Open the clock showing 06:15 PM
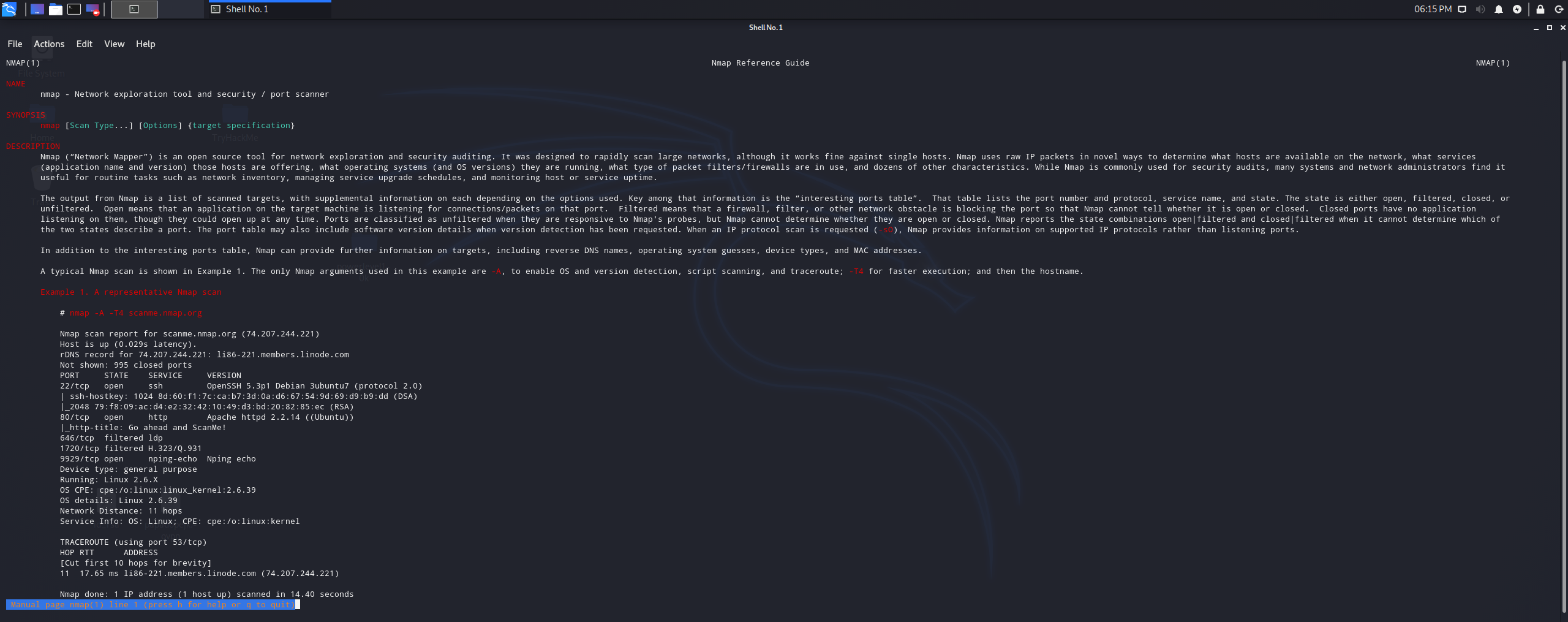 point(1433,9)
